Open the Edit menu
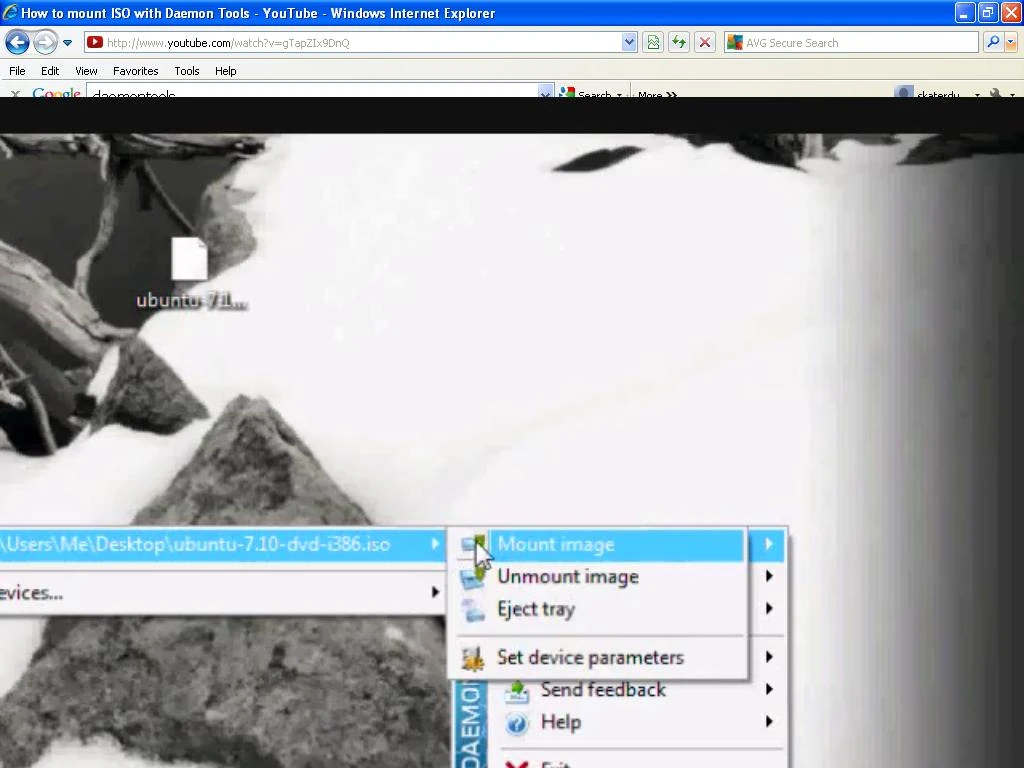 [50, 71]
